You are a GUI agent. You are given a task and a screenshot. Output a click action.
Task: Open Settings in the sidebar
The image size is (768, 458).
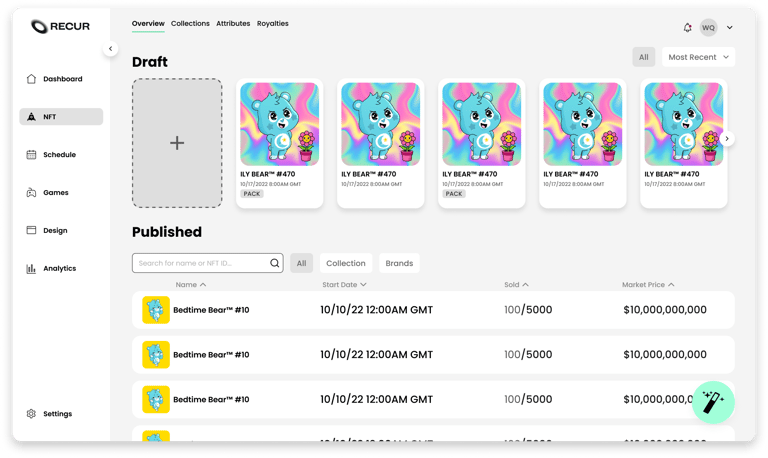[57, 414]
